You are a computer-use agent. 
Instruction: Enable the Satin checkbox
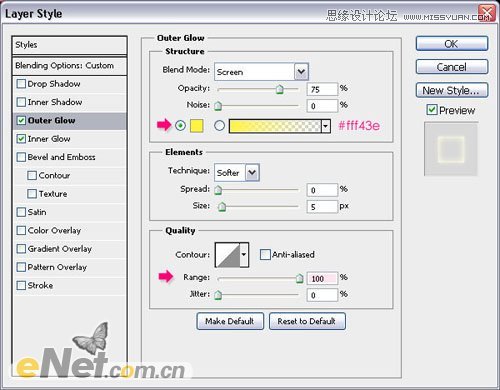[21, 212]
